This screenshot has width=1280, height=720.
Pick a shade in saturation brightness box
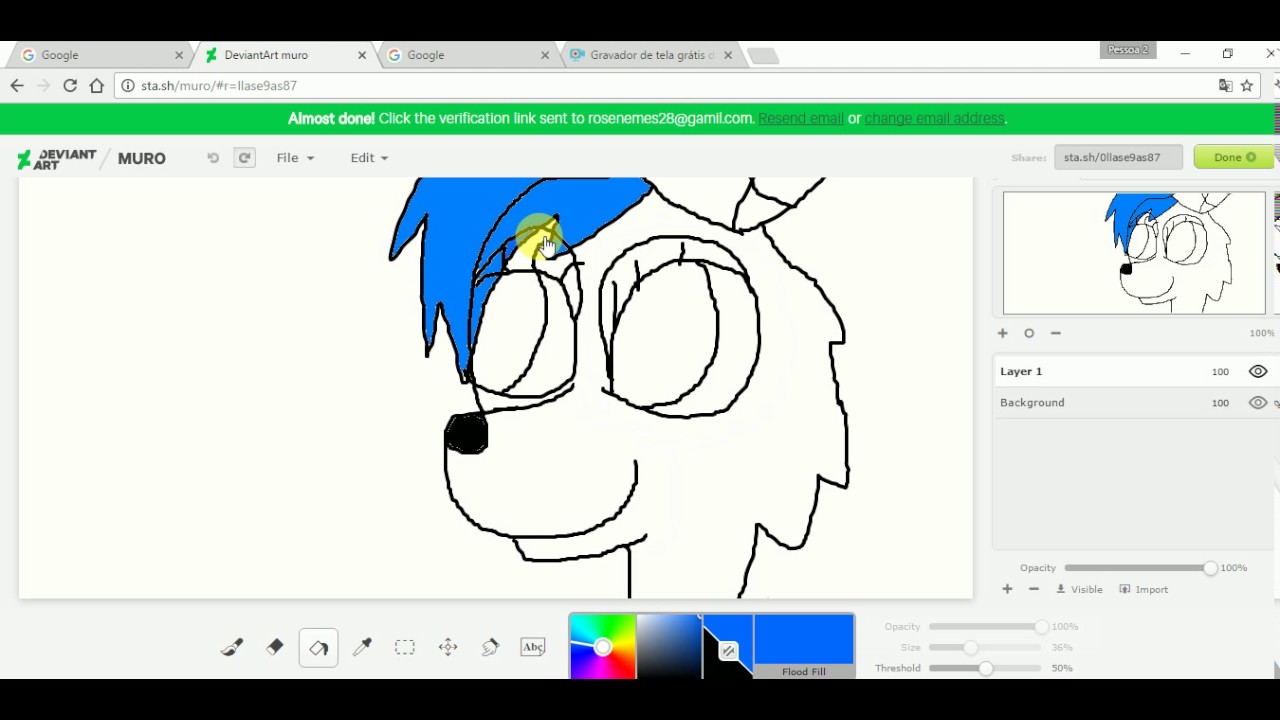(669, 647)
